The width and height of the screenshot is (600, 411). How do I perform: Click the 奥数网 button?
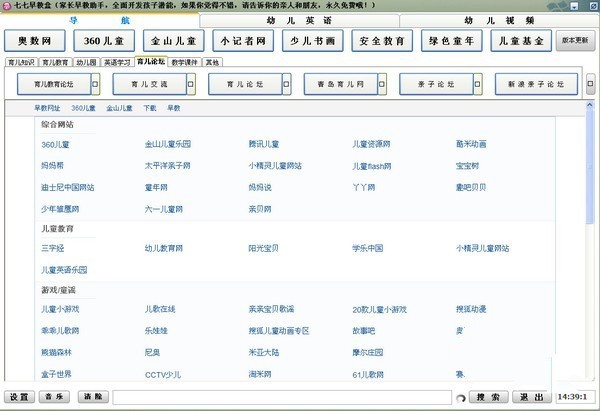pos(35,41)
